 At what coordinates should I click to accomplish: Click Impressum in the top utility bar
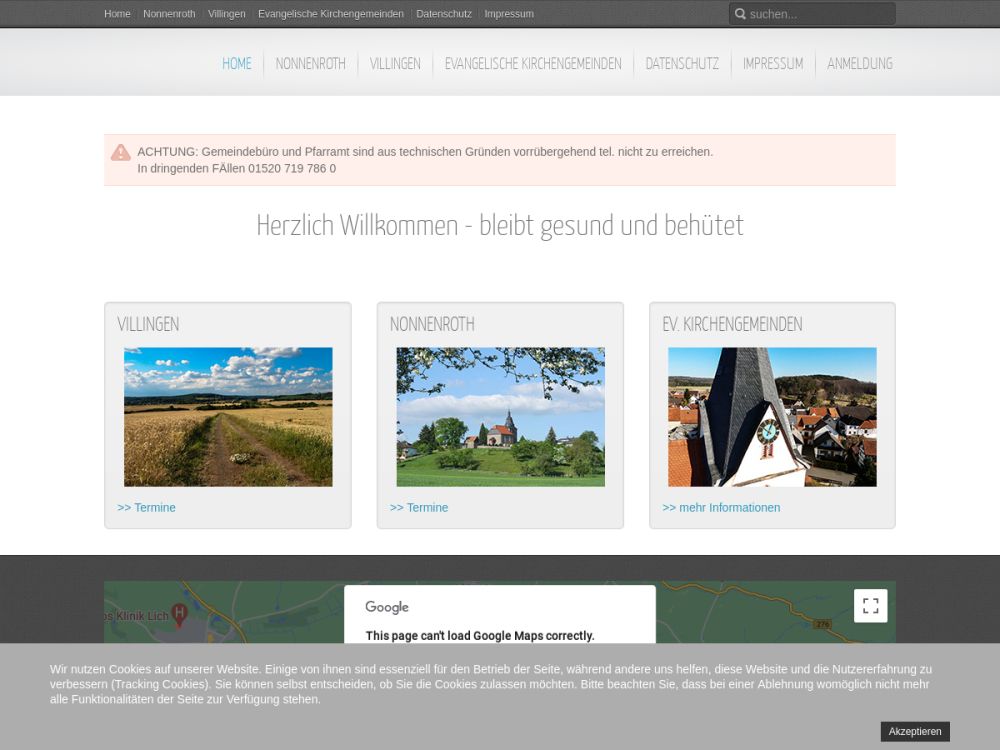pyautogui.click(x=509, y=14)
